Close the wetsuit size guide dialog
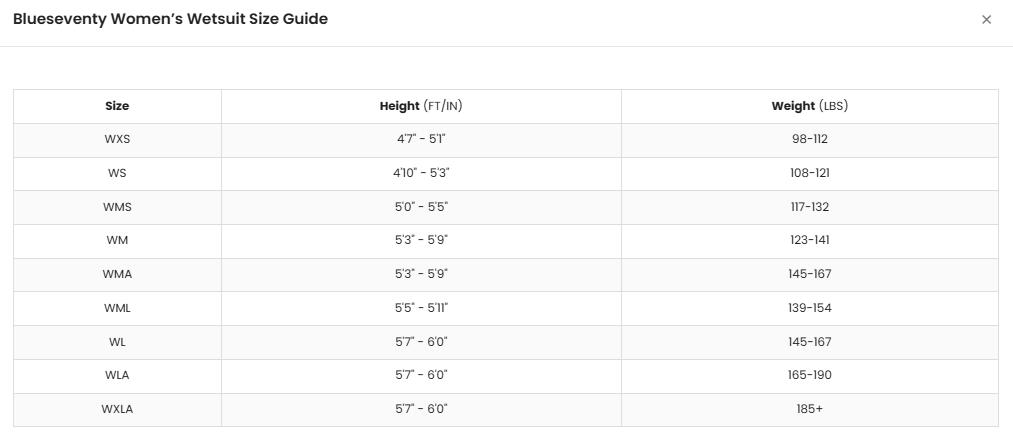The image size is (1013, 447). tap(986, 19)
